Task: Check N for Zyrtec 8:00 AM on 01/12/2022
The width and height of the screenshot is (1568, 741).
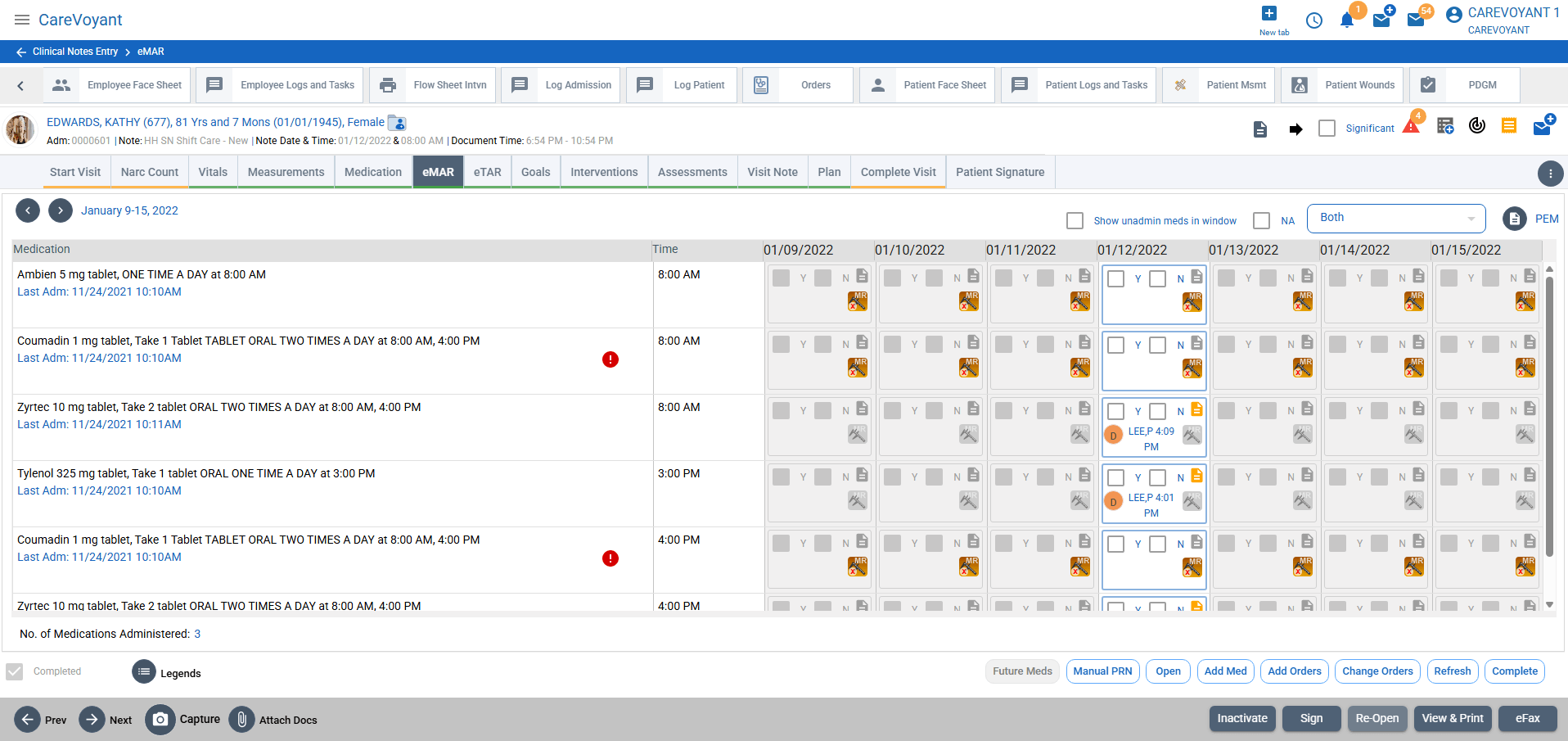Action: click(1158, 412)
